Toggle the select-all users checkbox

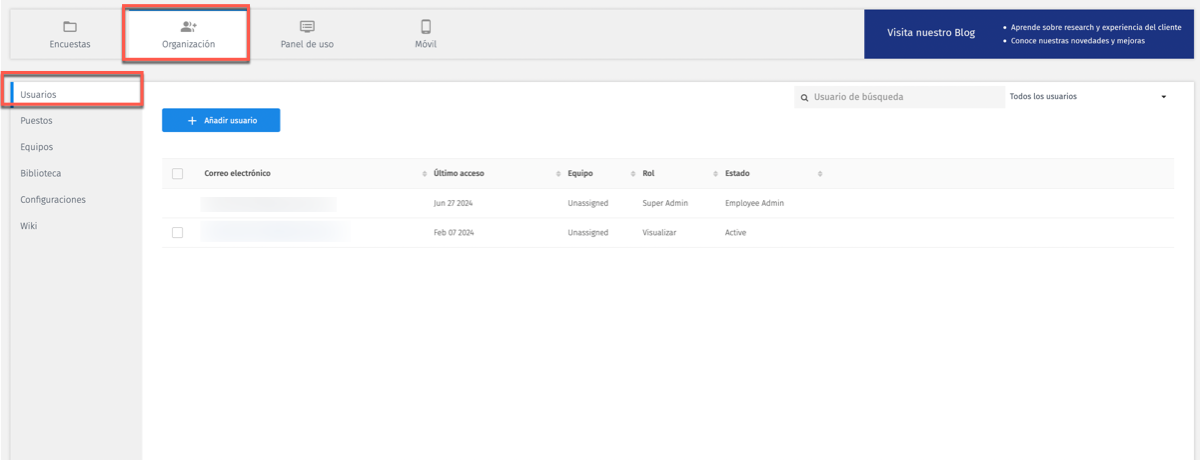point(178,174)
